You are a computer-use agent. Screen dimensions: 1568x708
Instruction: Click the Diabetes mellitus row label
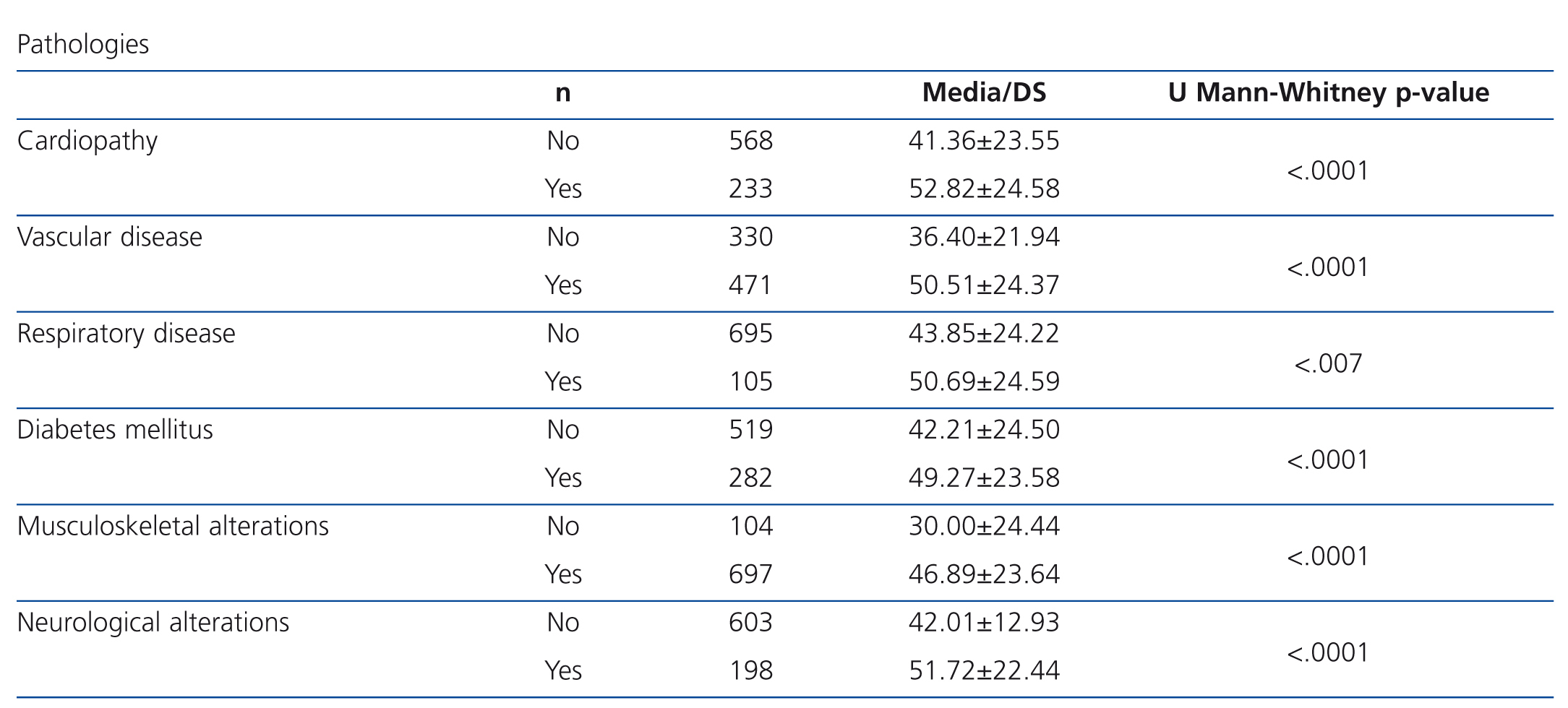pyautogui.click(x=115, y=430)
